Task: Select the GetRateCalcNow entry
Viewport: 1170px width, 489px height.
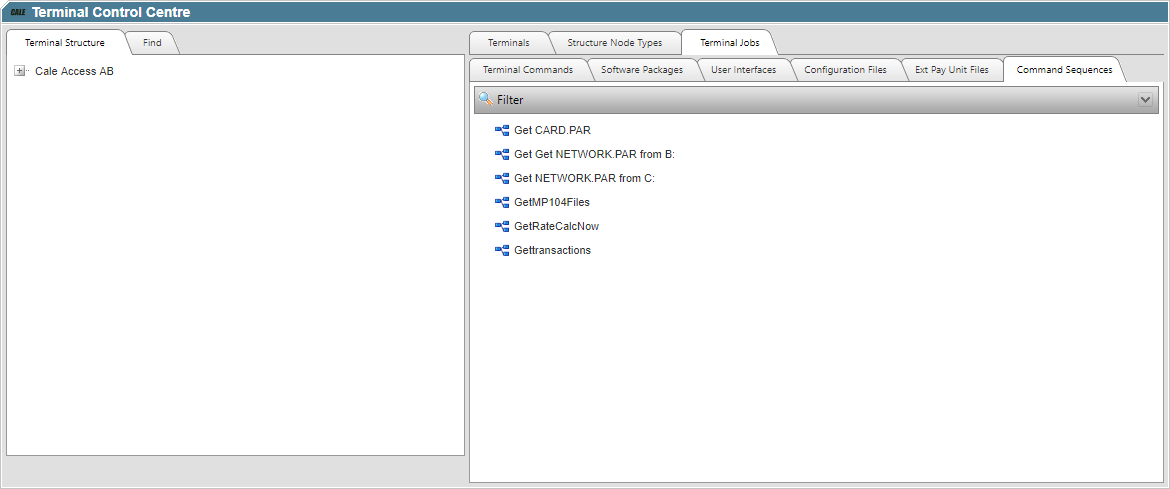Action: coord(557,226)
